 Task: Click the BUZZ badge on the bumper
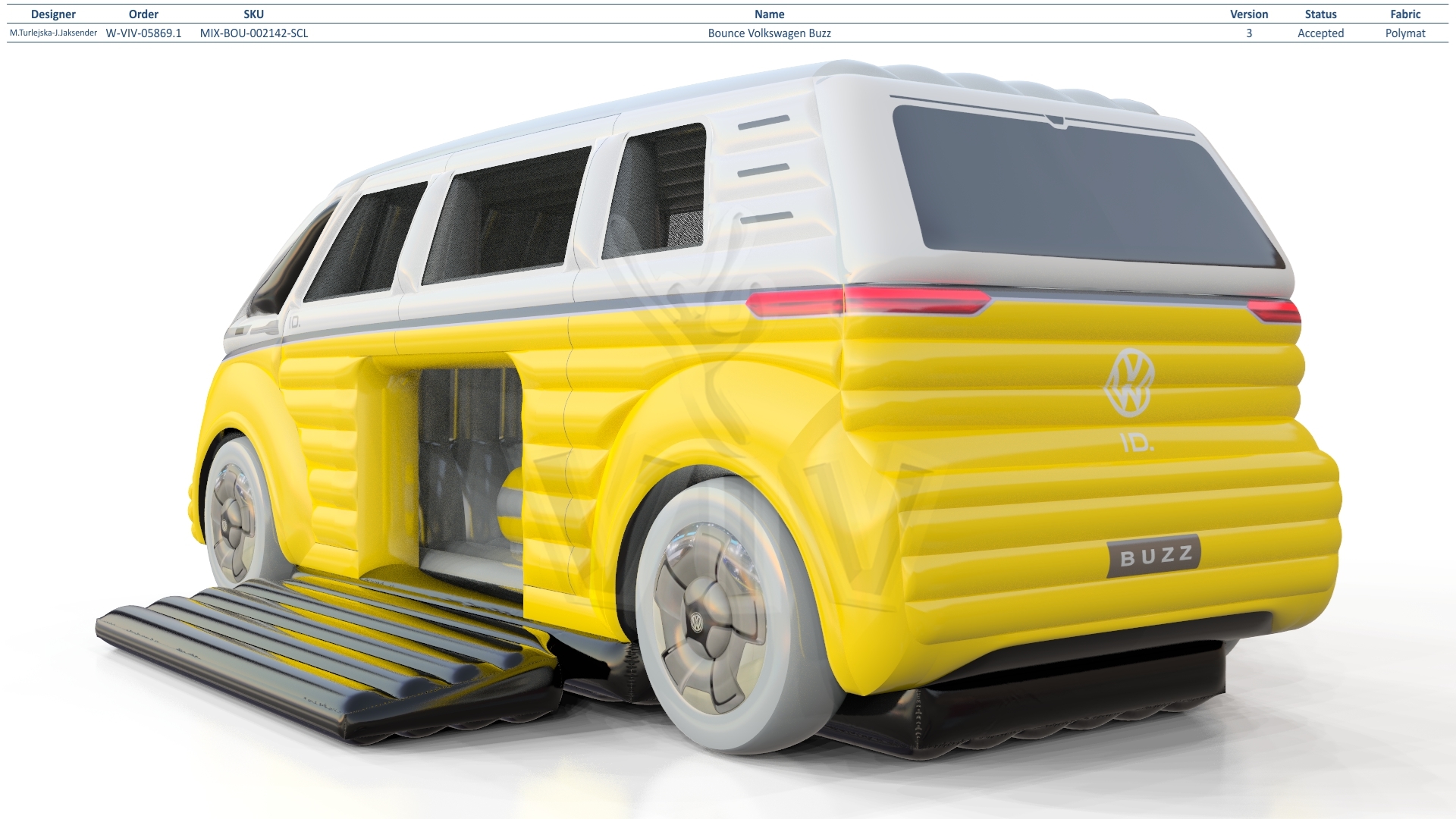pyautogui.click(x=1154, y=556)
